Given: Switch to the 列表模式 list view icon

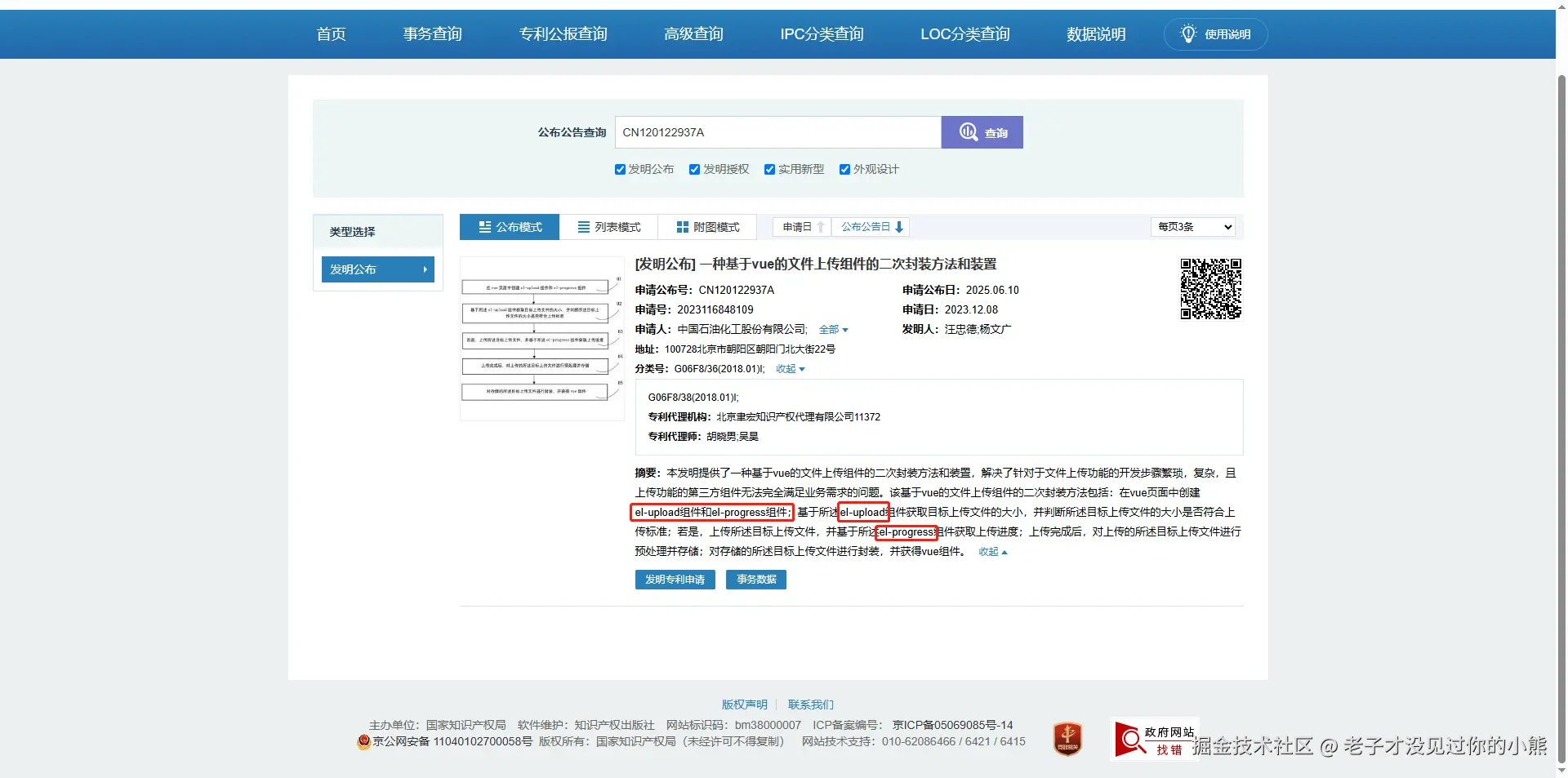Looking at the screenshot, I should [583, 227].
